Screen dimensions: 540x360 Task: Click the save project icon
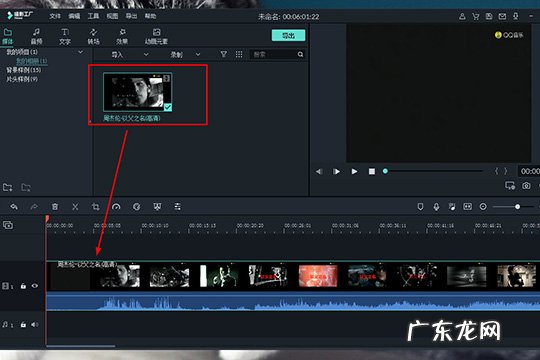(489, 16)
